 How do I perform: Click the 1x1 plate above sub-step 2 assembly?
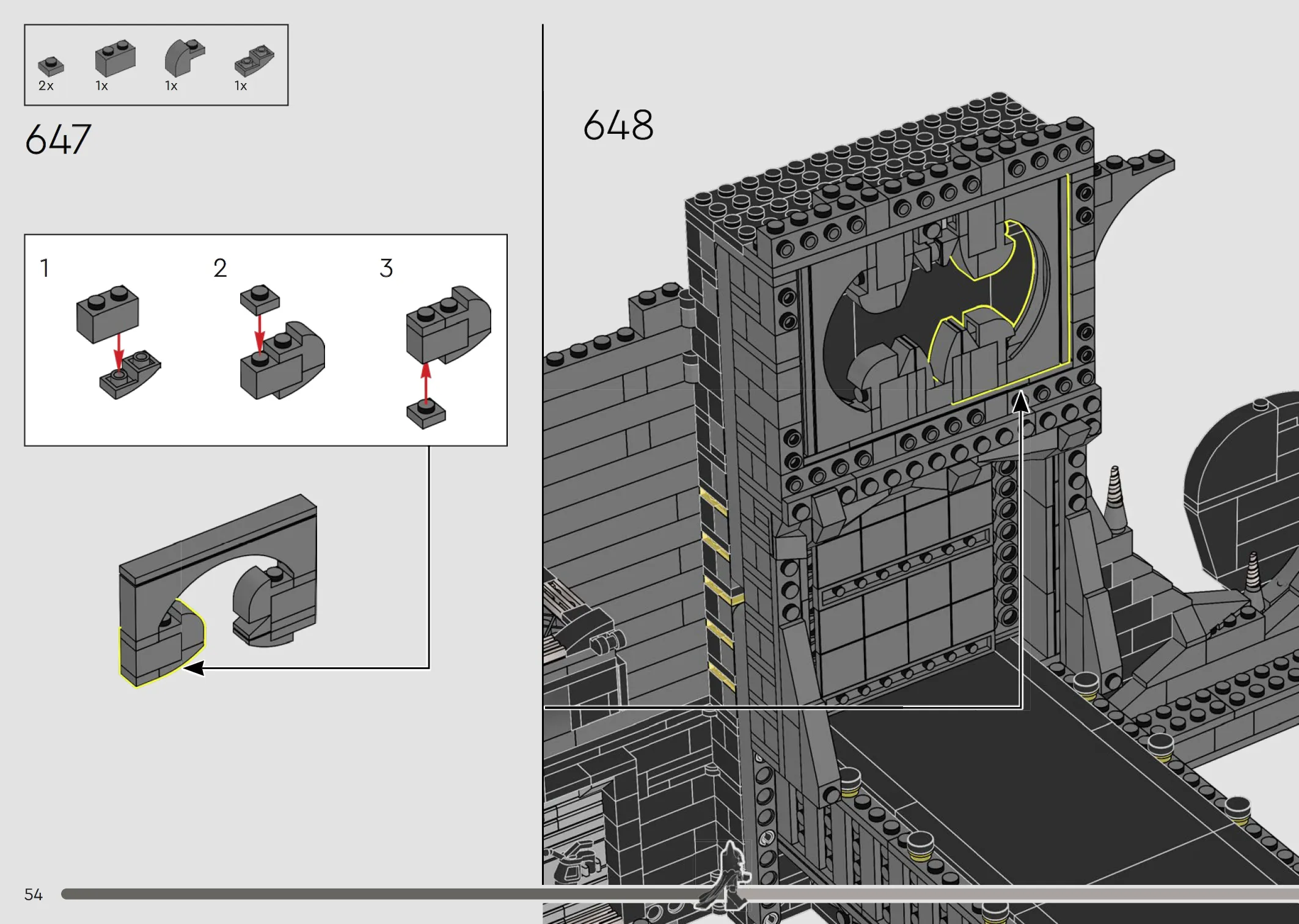click(x=260, y=299)
